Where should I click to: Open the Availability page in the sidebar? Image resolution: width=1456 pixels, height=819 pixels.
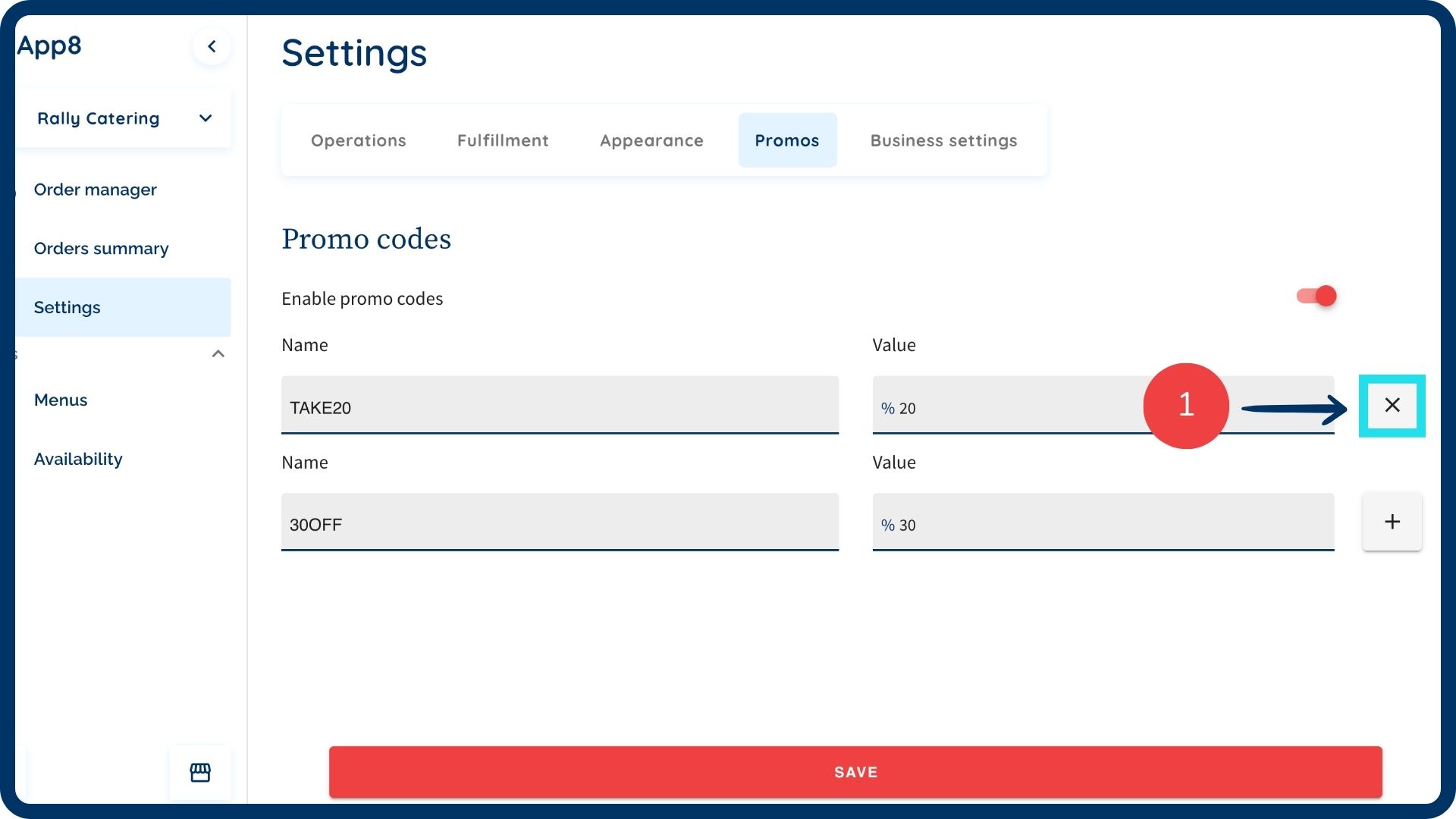click(78, 459)
